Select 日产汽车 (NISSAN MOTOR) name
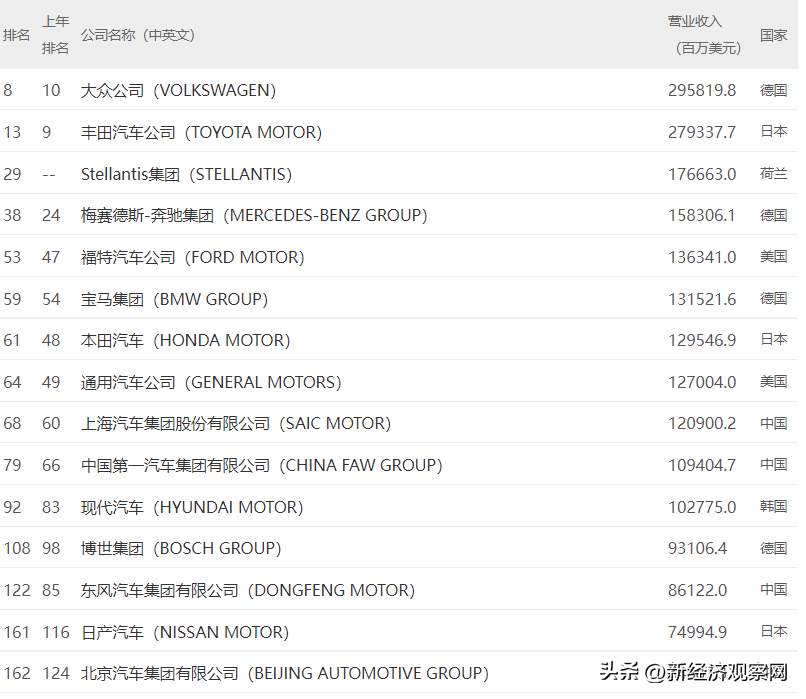Image resolution: width=806 pixels, height=699 pixels. click(185, 633)
